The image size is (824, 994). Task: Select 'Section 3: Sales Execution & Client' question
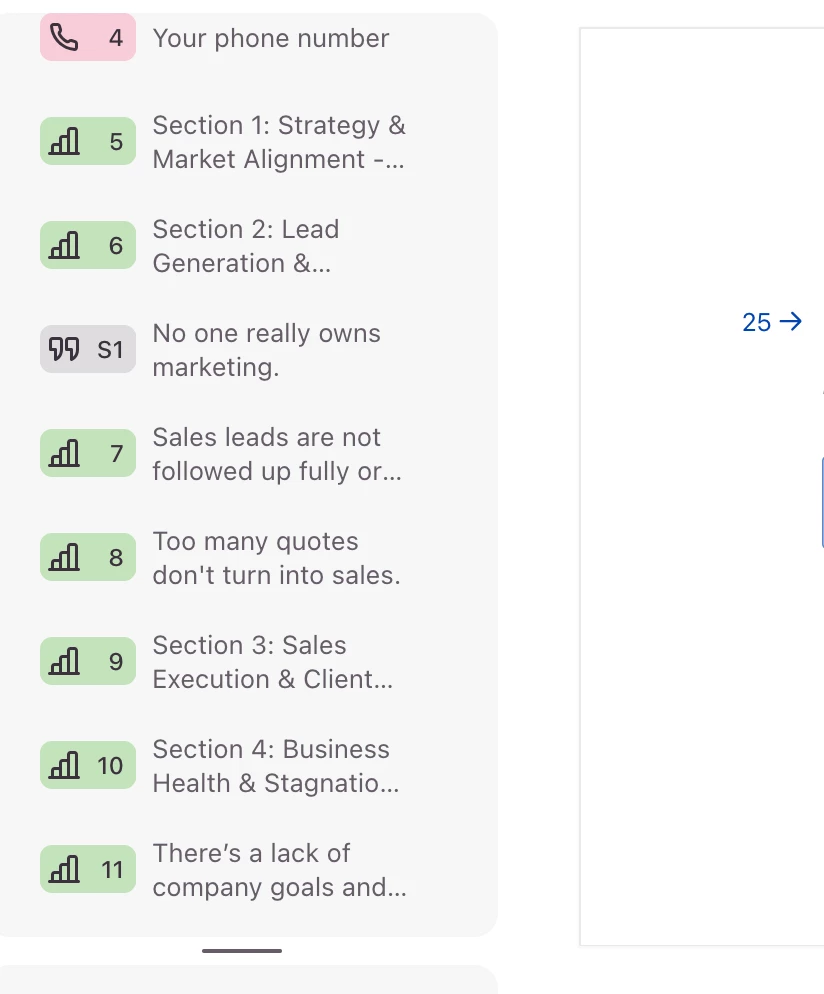click(273, 662)
